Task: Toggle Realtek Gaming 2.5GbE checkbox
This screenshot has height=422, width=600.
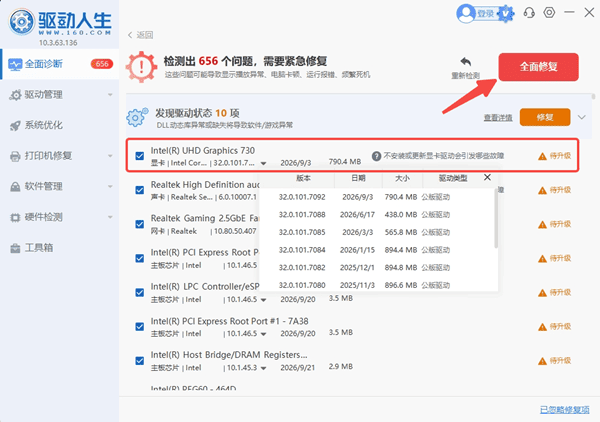Action: [x=140, y=224]
